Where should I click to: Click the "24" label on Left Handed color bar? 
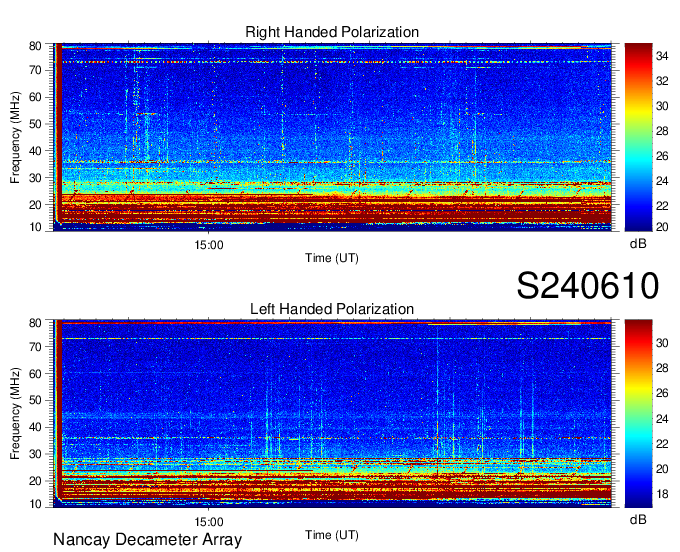(662, 419)
